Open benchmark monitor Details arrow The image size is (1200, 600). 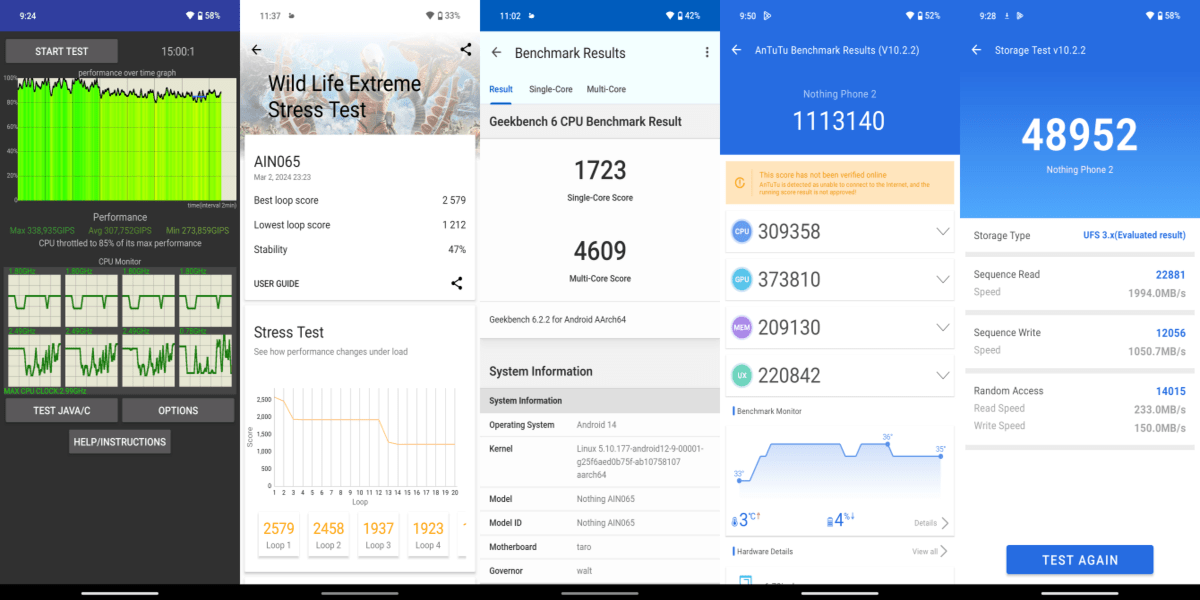tap(943, 523)
